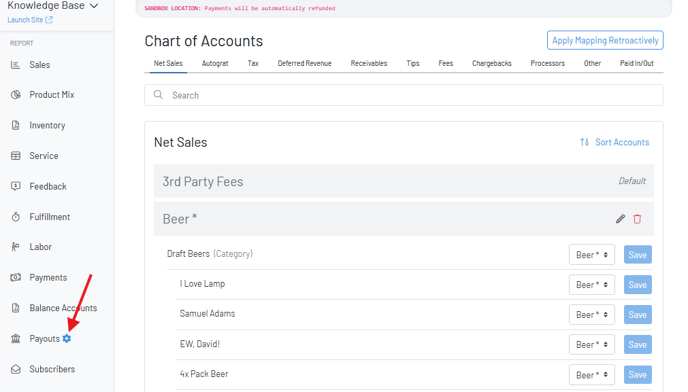Open the Payouts settings gear icon

[x=66, y=338]
